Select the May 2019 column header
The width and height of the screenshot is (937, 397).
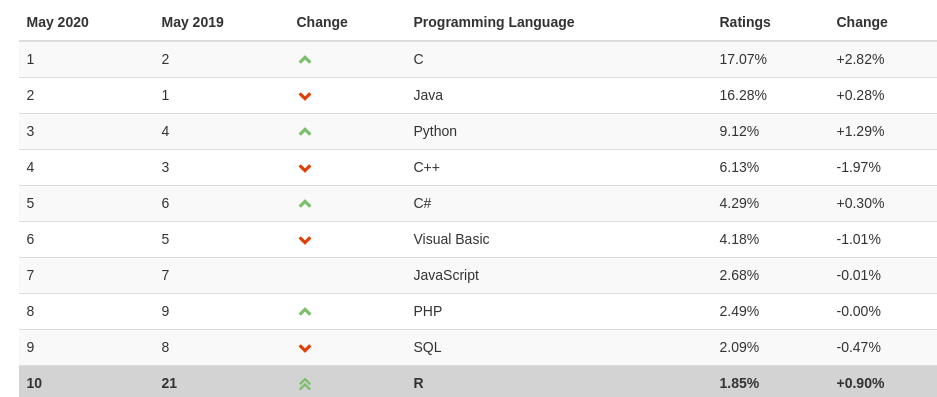click(x=192, y=22)
